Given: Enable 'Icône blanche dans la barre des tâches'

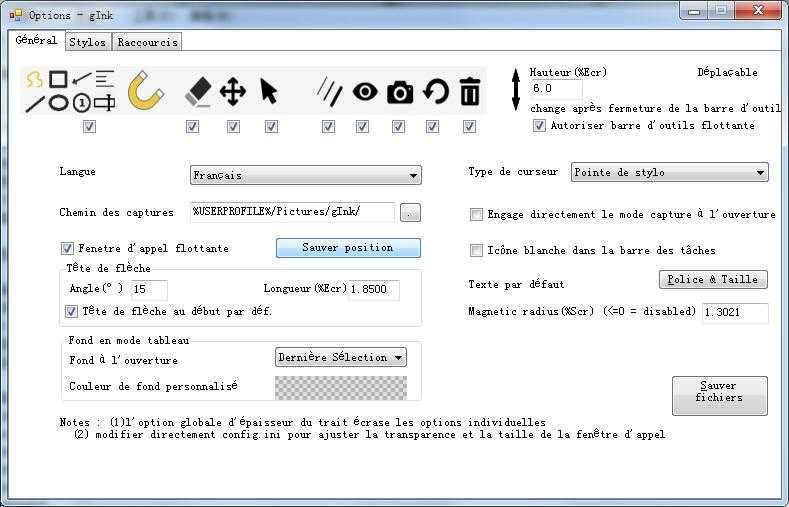Looking at the screenshot, I should (x=477, y=251).
